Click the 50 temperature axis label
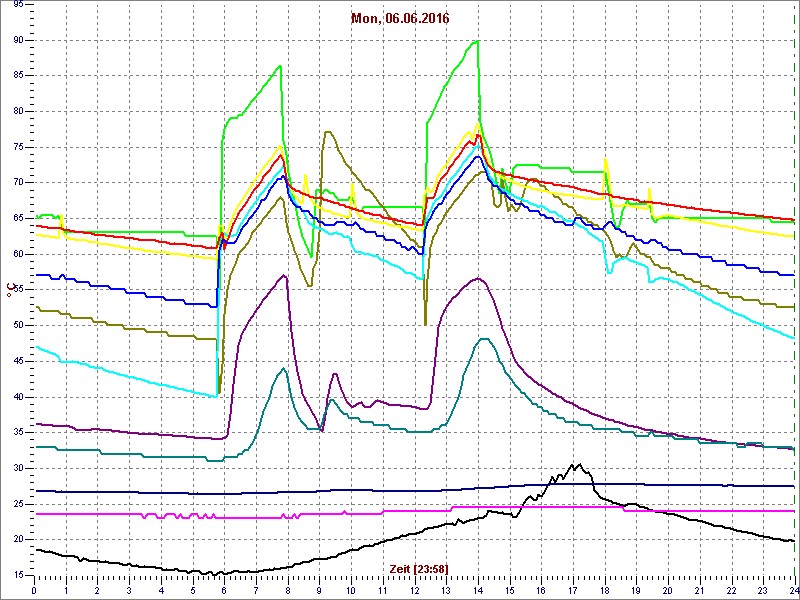Viewport: 800px width, 600px height. click(18, 326)
